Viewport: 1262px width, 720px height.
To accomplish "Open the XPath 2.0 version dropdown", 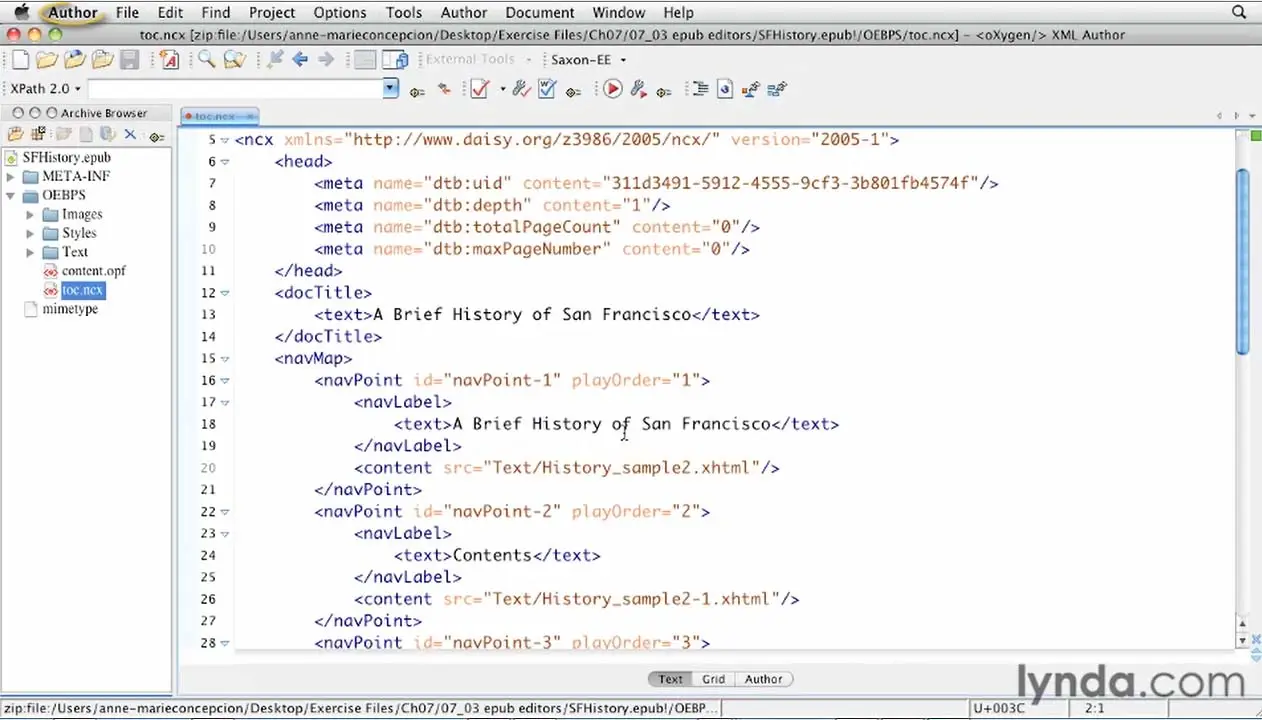I will click(45, 89).
